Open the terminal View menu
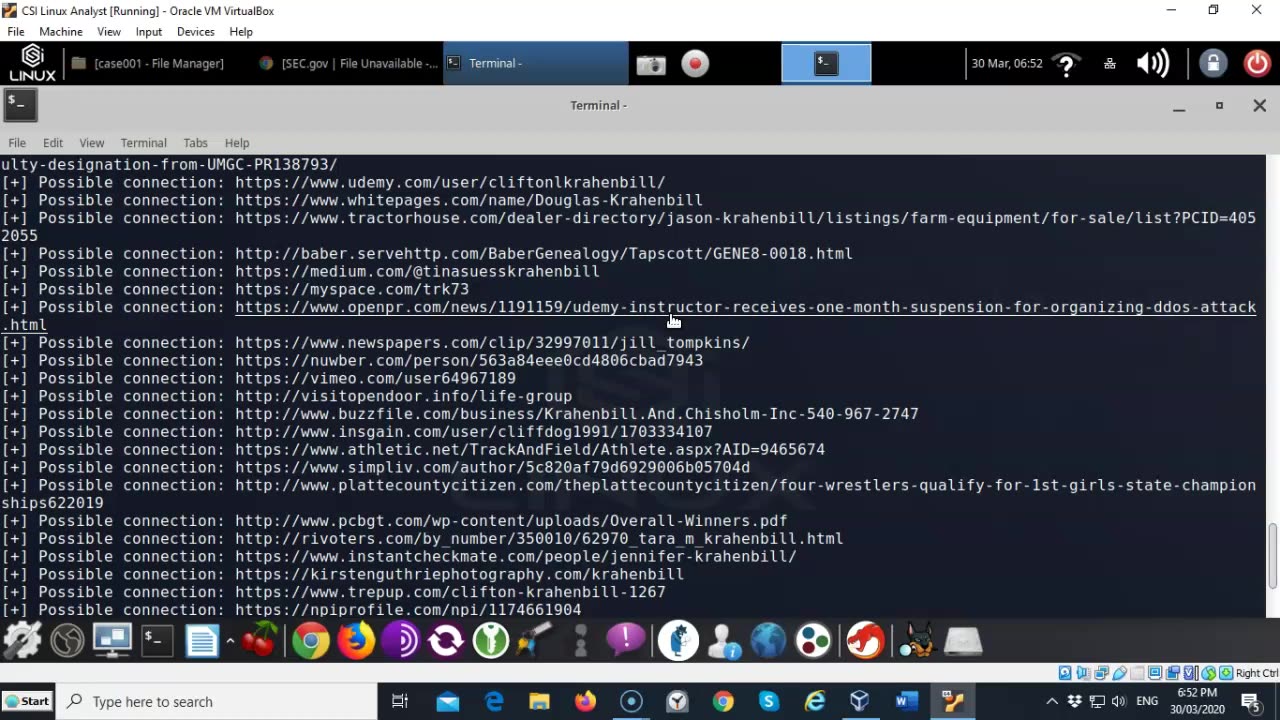The image size is (1280, 720). (x=91, y=143)
